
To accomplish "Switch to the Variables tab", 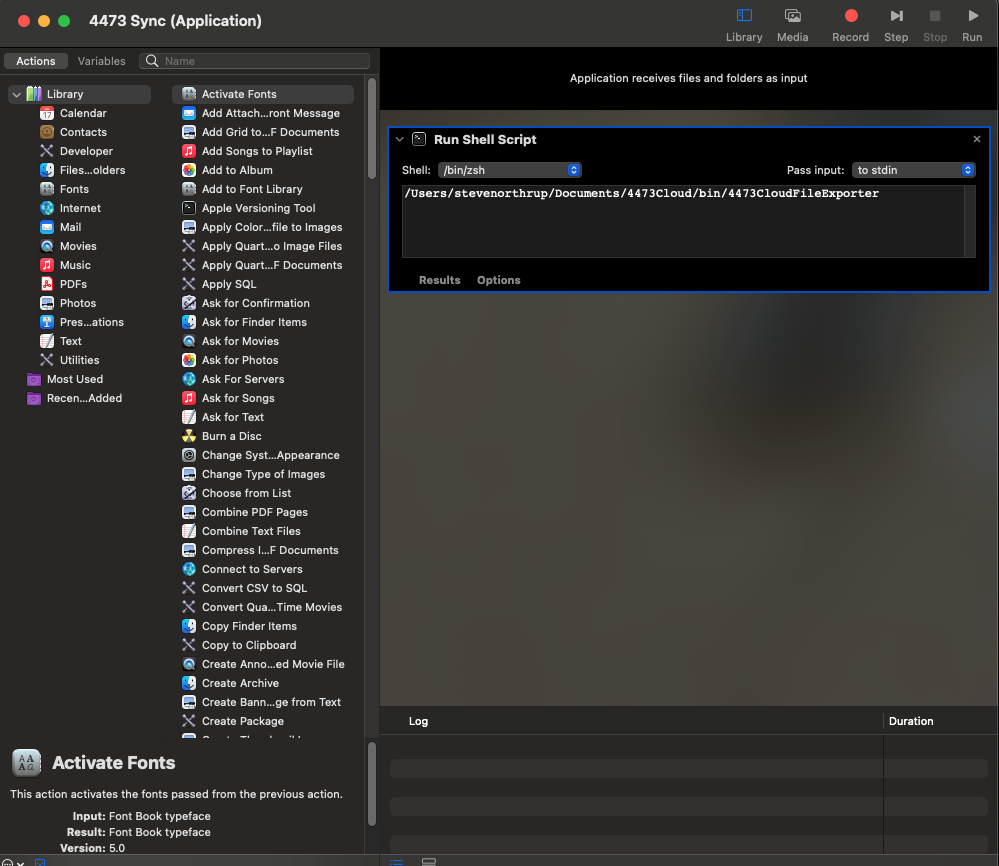I will pos(101,61).
